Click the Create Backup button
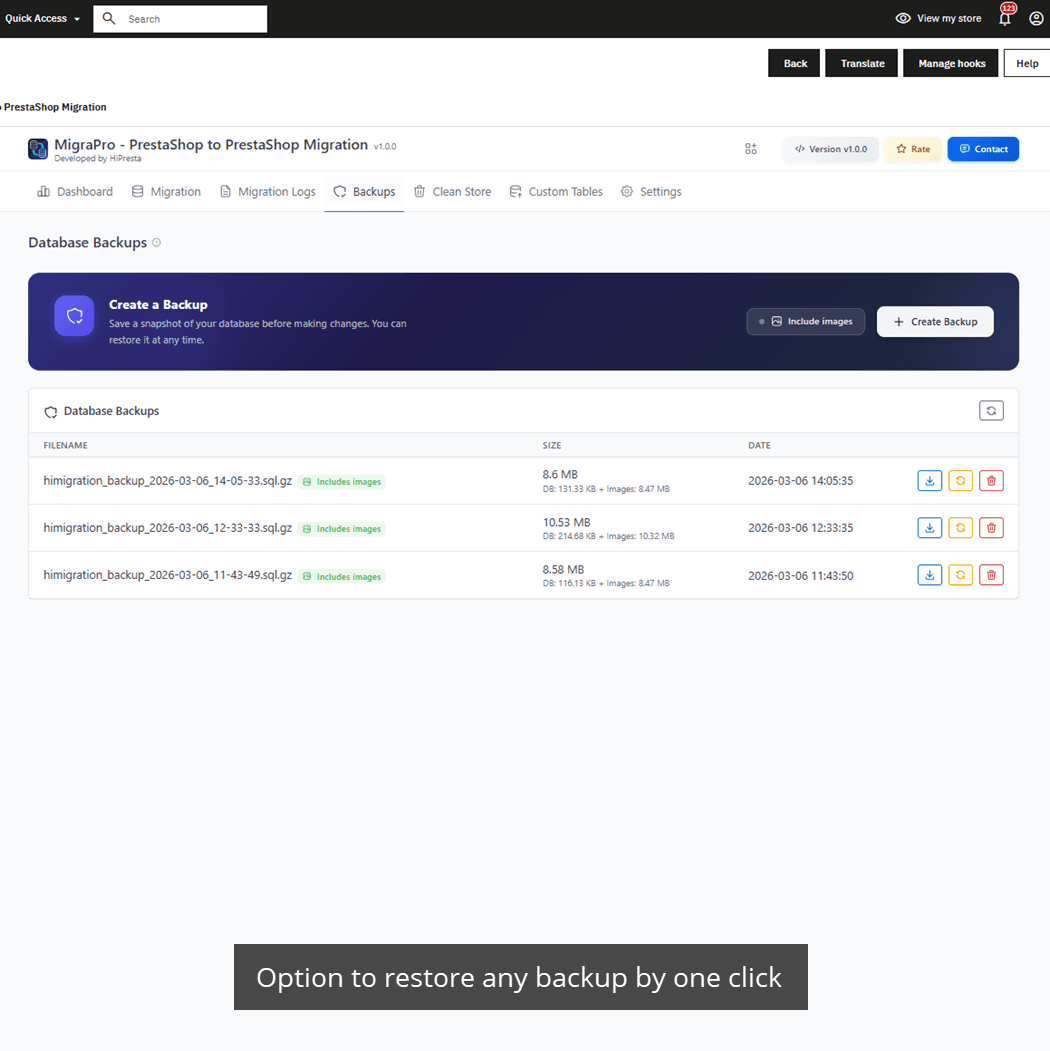Image resolution: width=1050 pixels, height=1051 pixels. tap(935, 322)
